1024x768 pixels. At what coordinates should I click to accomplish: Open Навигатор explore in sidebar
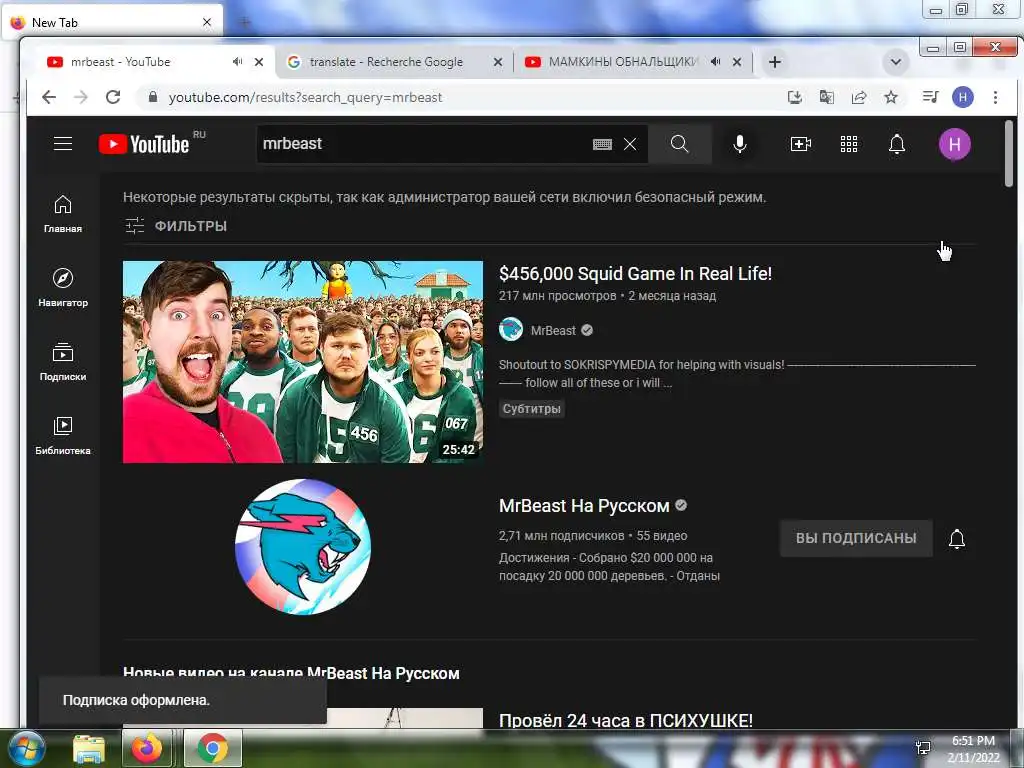[63, 287]
